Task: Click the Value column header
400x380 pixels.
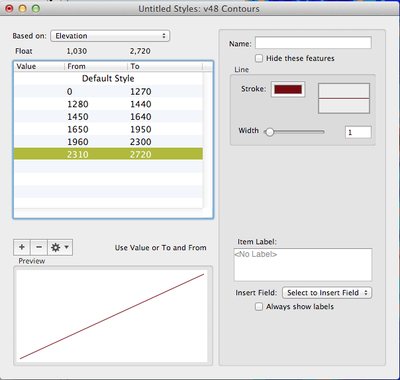Action: pyautogui.click(x=39, y=66)
